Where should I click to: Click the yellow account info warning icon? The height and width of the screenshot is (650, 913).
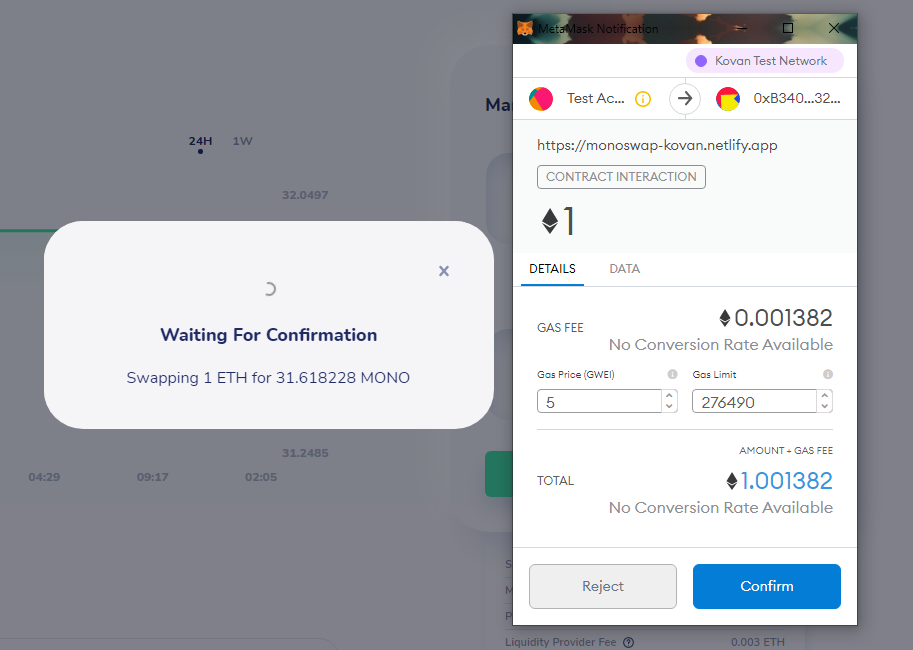(x=643, y=99)
